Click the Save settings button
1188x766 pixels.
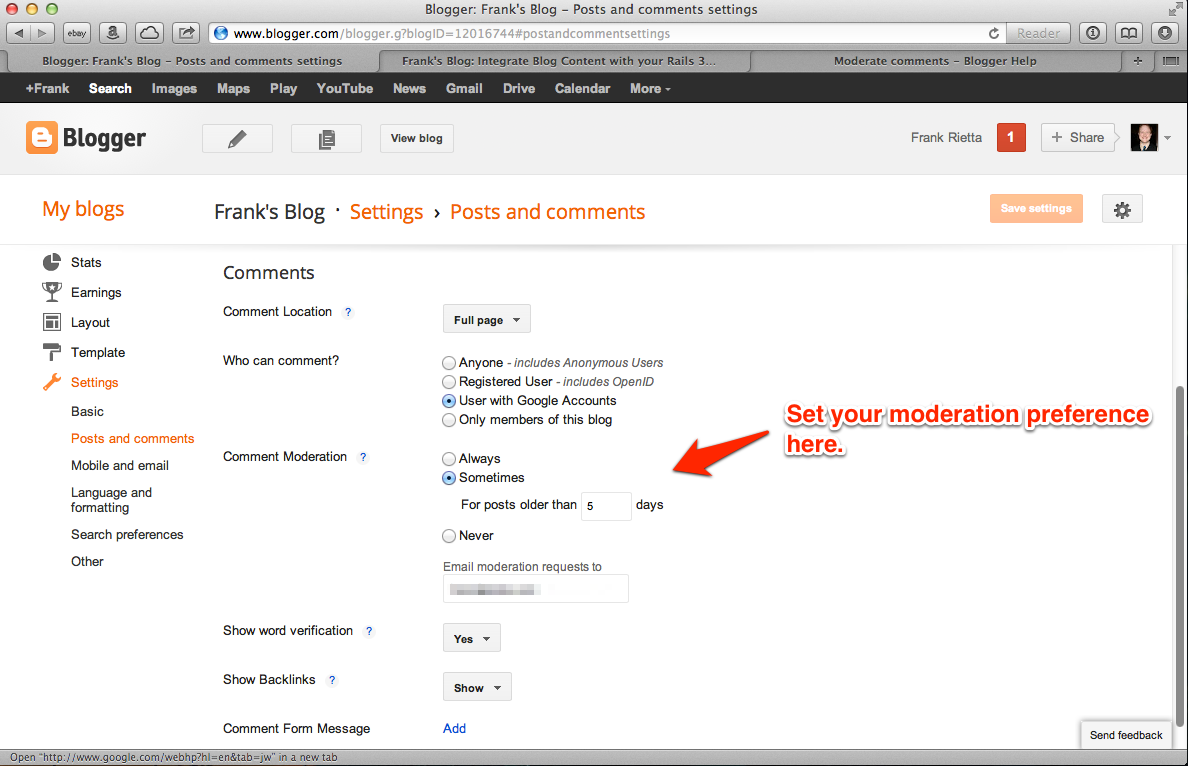pos(1036,208)
